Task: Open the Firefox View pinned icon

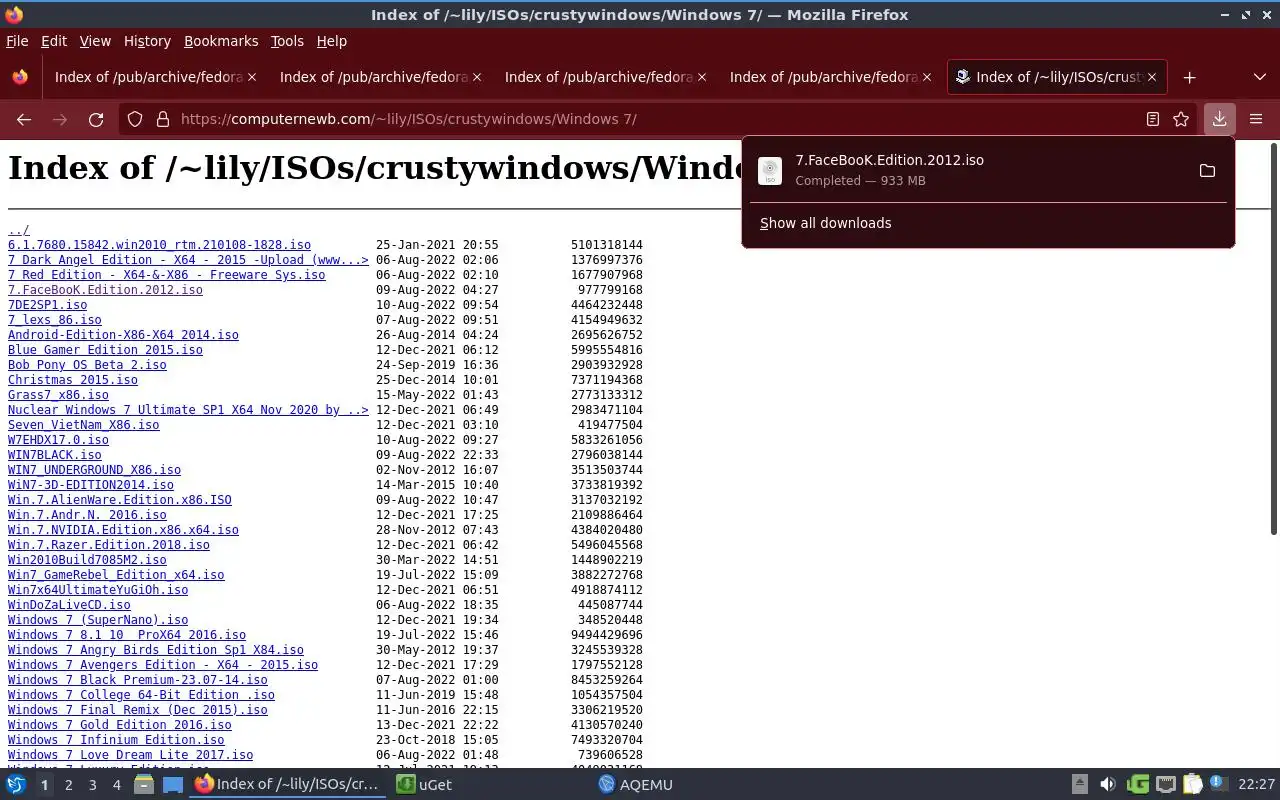Action: (x=20, y=77)
